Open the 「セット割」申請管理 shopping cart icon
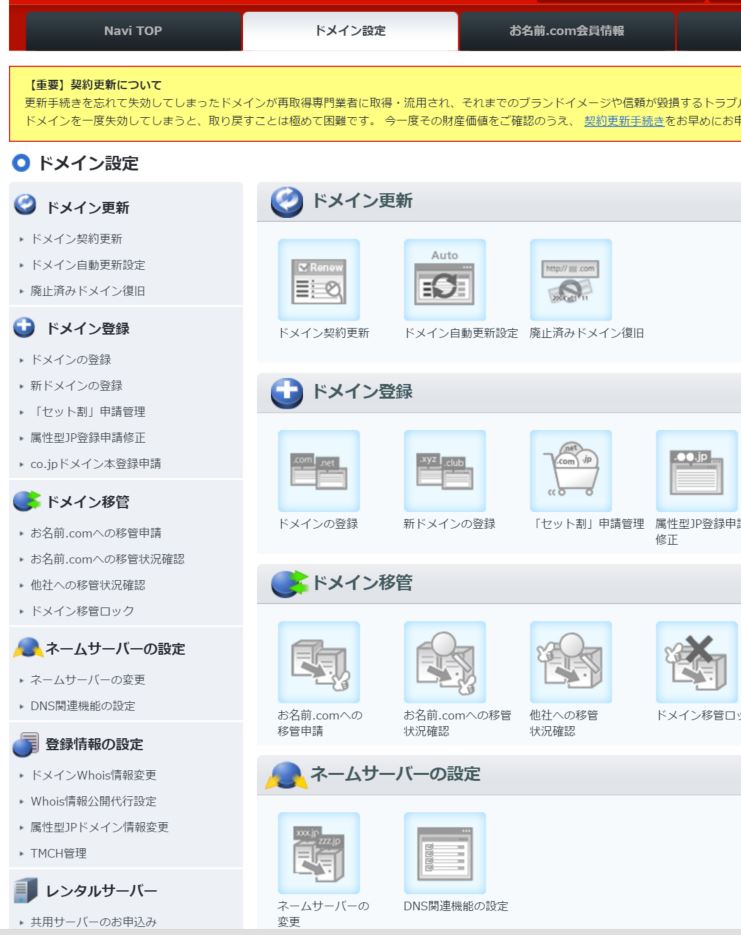 [x=571, y=471]
